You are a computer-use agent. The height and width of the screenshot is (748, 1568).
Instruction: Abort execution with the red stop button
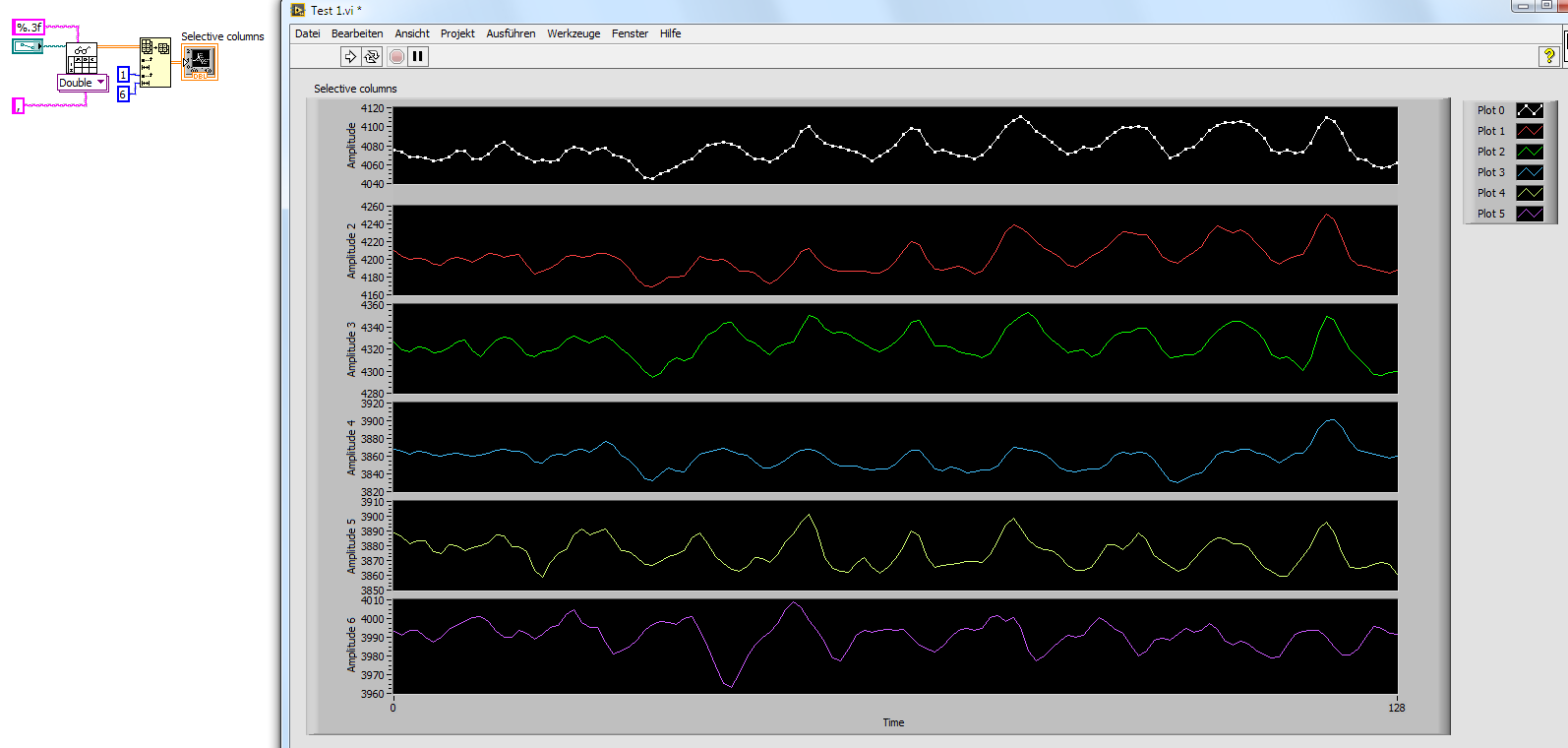pyautogui.click(x=396, y=56)
